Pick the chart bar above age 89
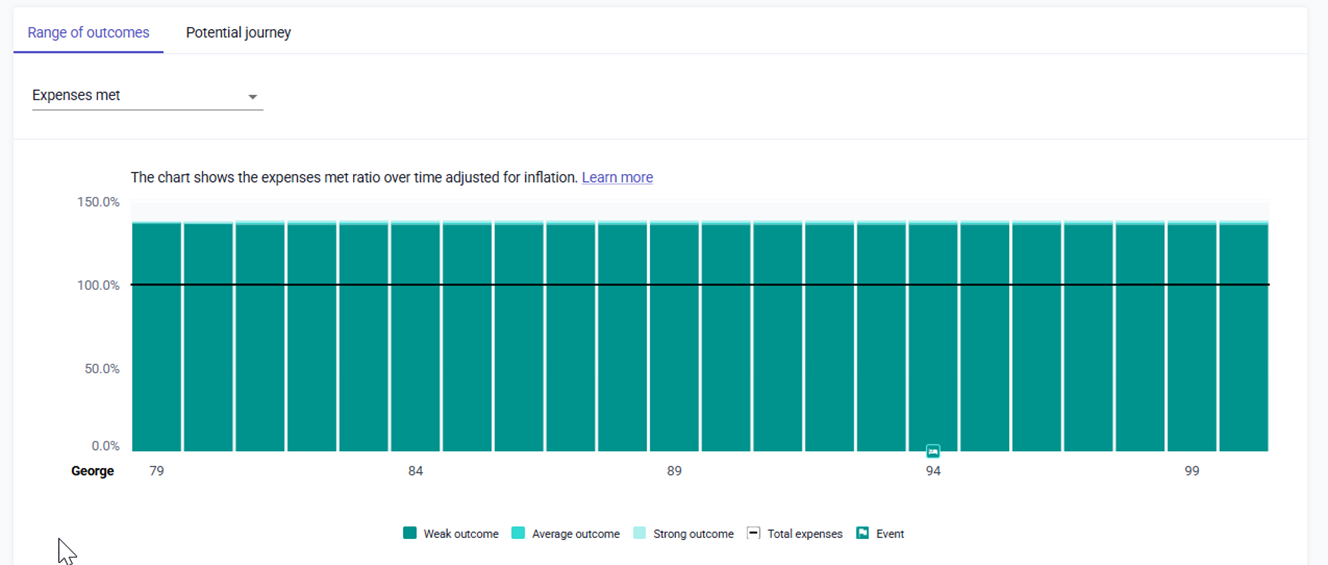This screenshot has width=1328, height=565. click(x=675, y=340)
